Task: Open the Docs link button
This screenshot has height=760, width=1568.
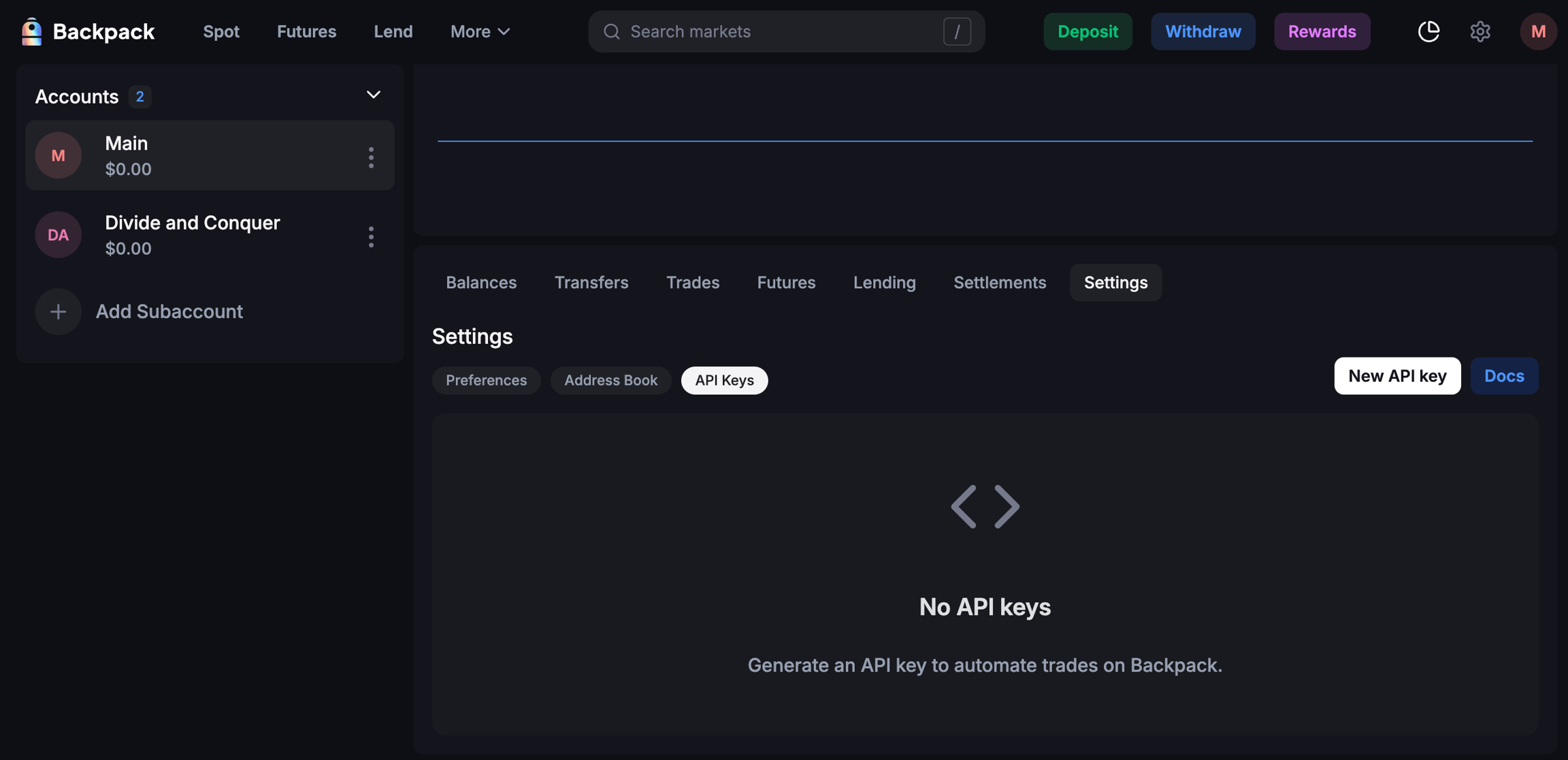Action: pyautogui.click(x=1503, y=376)
